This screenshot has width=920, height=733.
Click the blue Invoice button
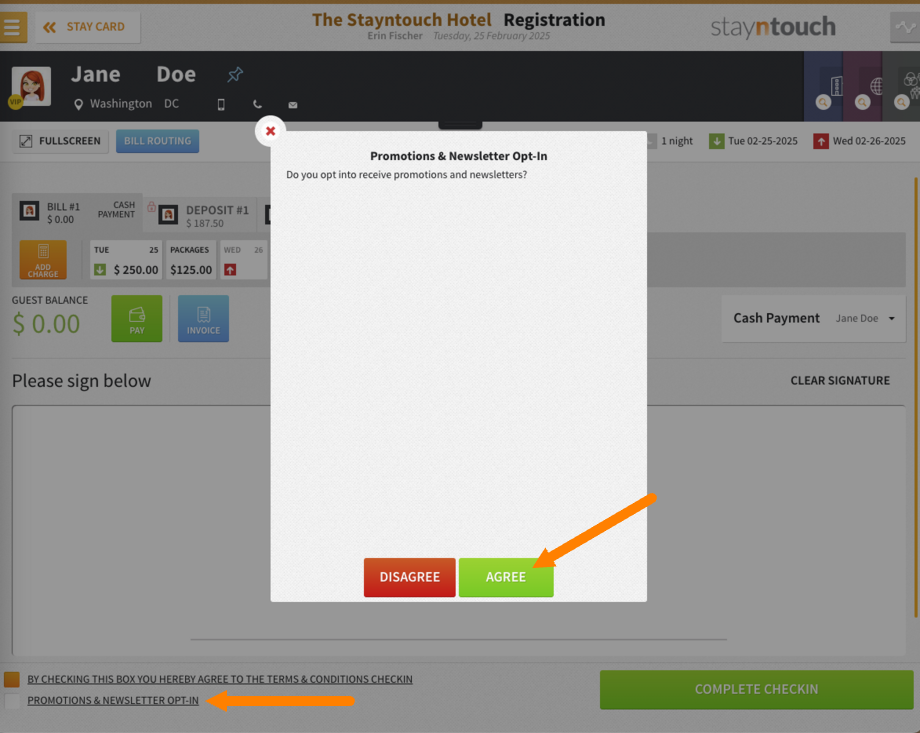203,319
